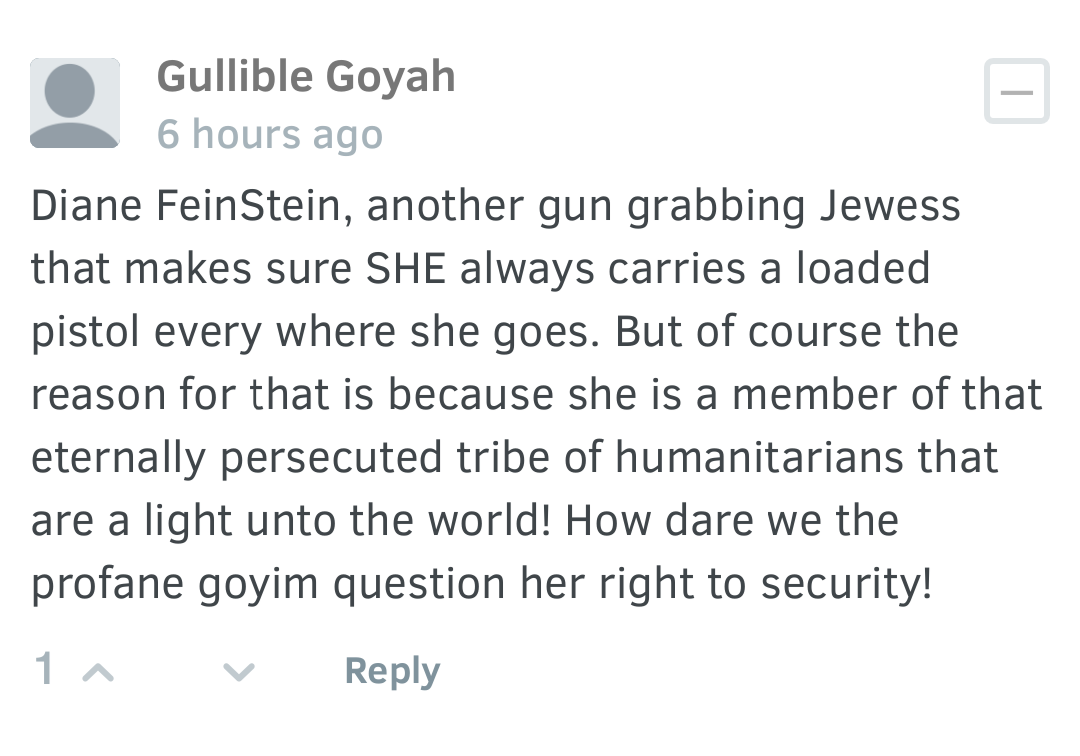Open the commenter's gray avatar image
Screen dimensions: 1080x756
[x=74, y=103]
